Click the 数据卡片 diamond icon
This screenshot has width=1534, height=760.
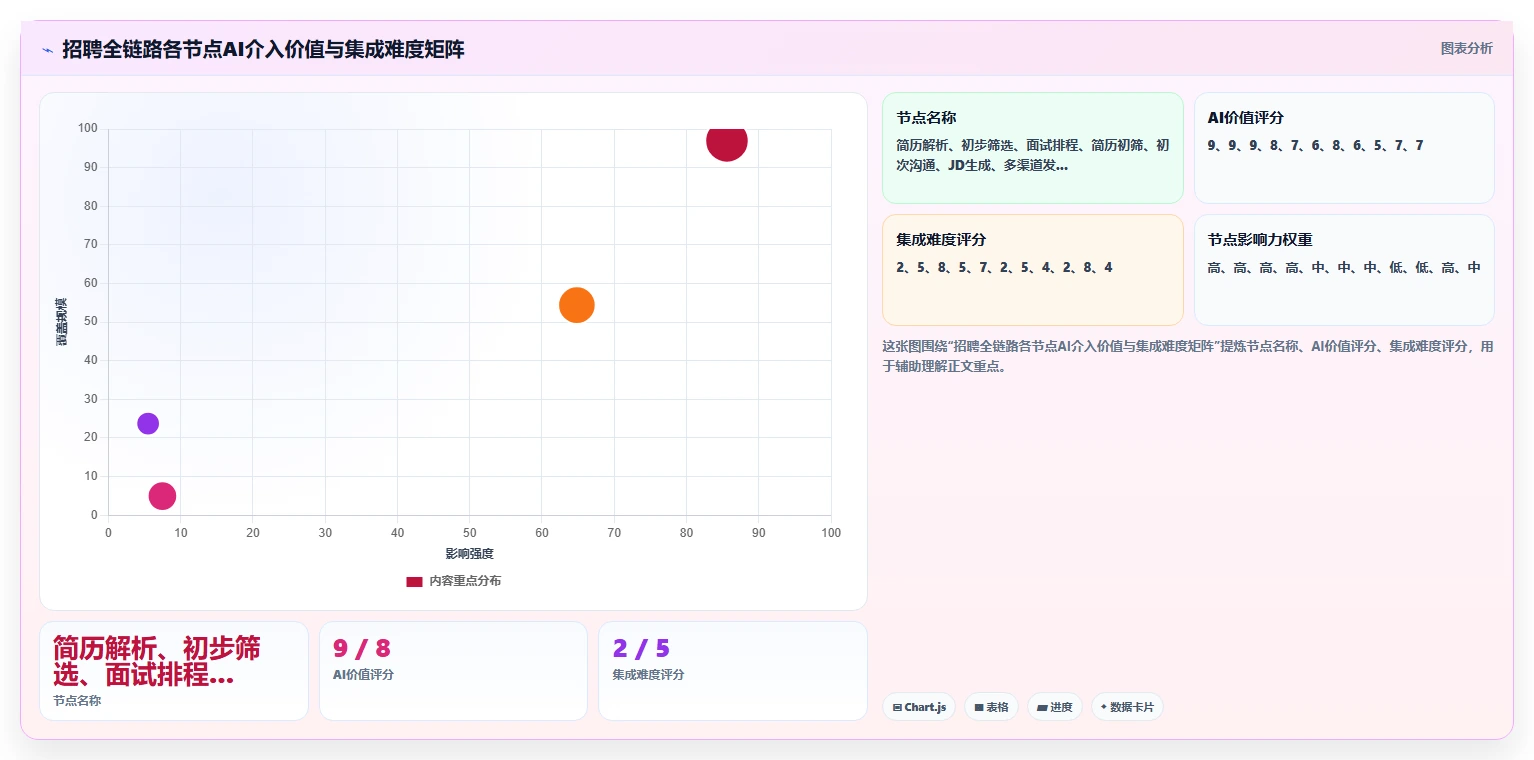(1104, 707)
